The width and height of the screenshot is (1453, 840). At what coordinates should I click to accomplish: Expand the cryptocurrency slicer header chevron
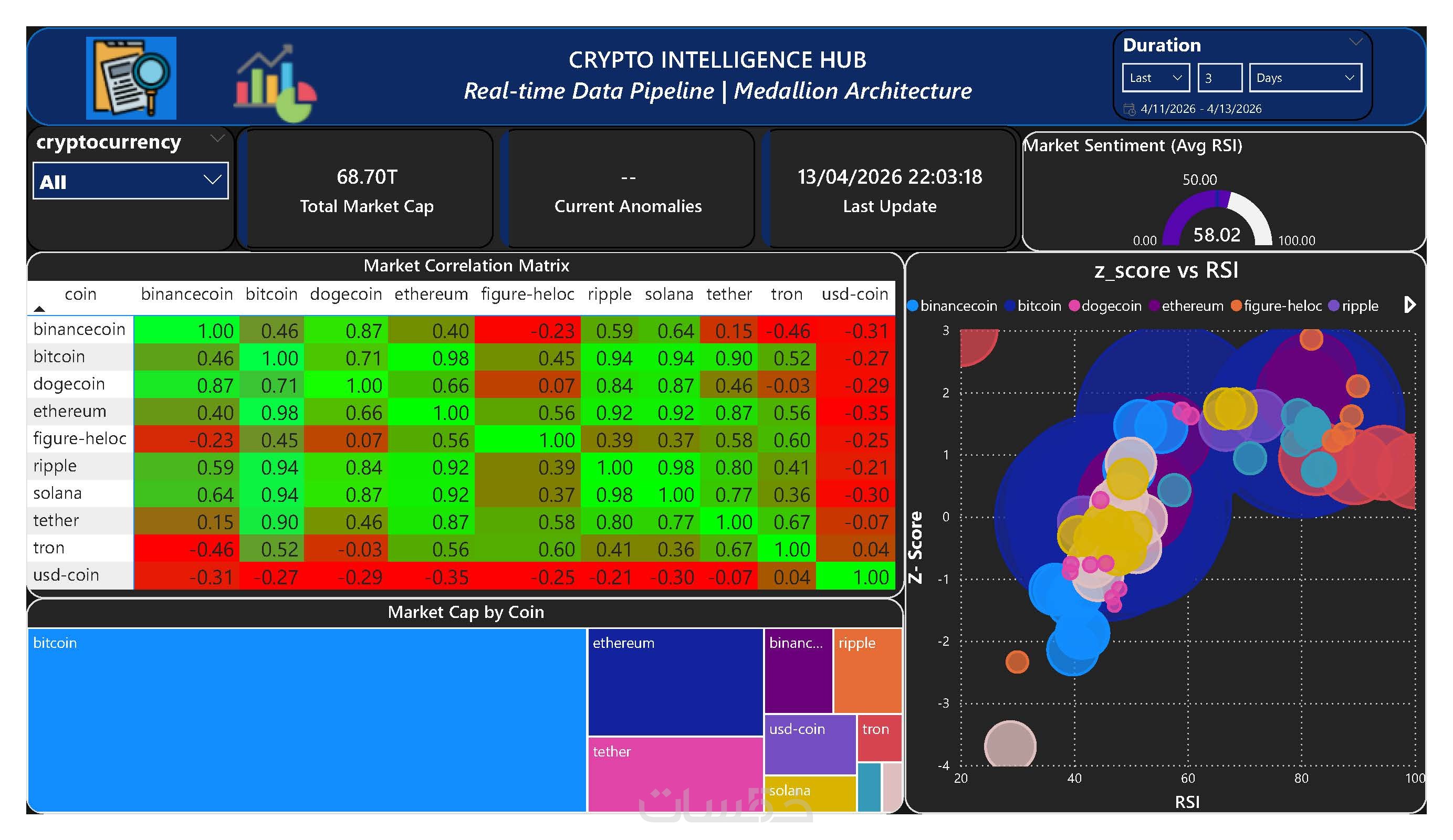coord(217,139)
